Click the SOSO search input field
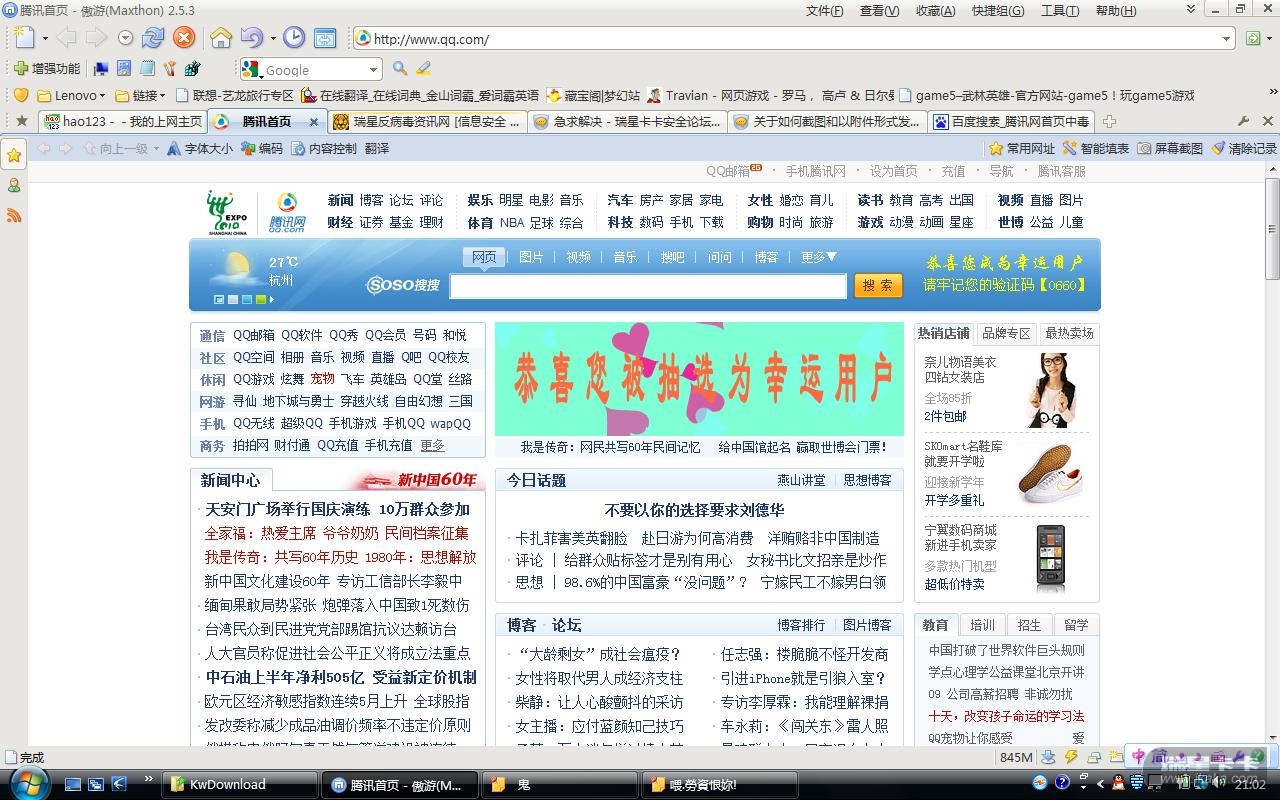This screenshot has height=800, width=1280. (648, 286)
